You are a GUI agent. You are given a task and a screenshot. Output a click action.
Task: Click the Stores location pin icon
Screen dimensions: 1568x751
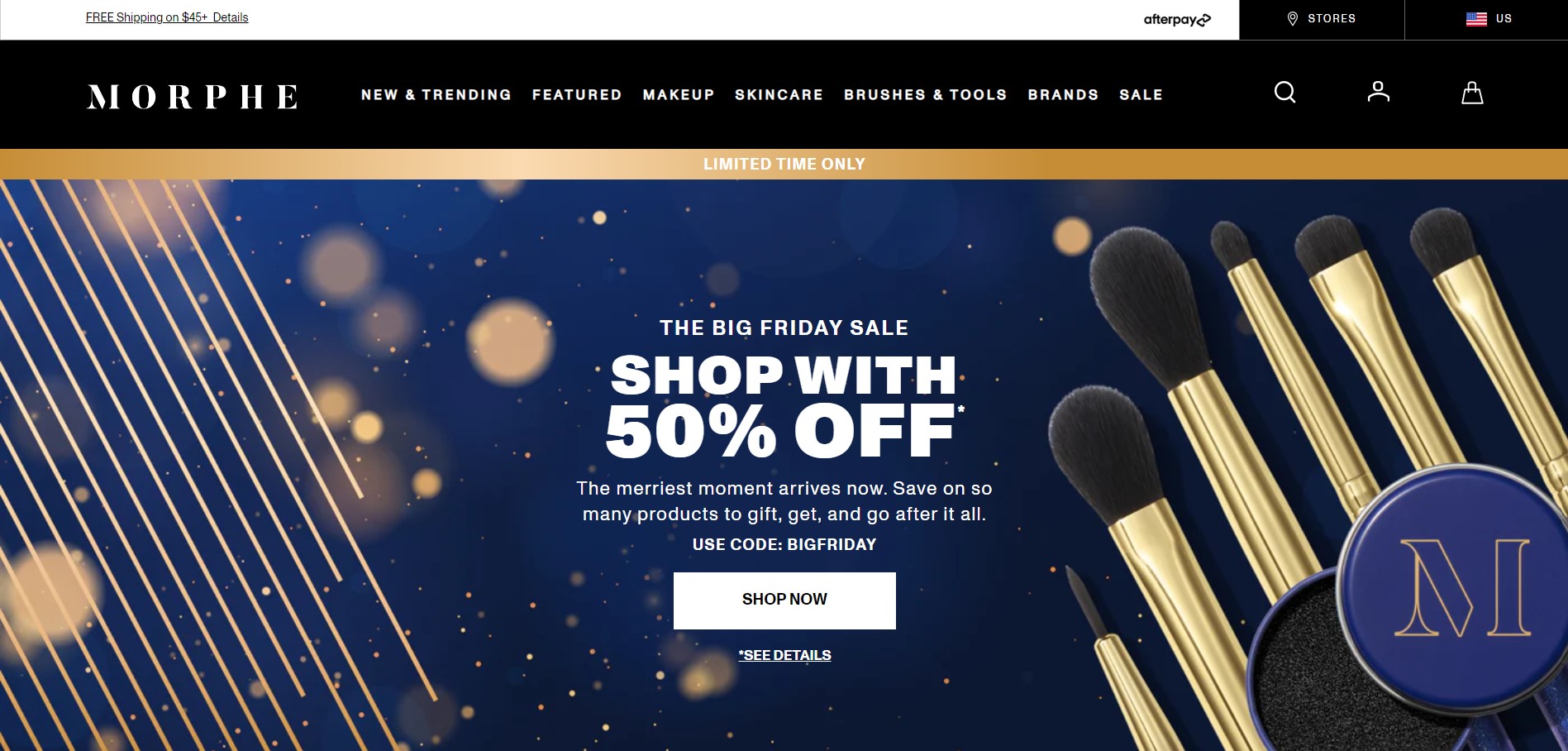point(1293,18)
